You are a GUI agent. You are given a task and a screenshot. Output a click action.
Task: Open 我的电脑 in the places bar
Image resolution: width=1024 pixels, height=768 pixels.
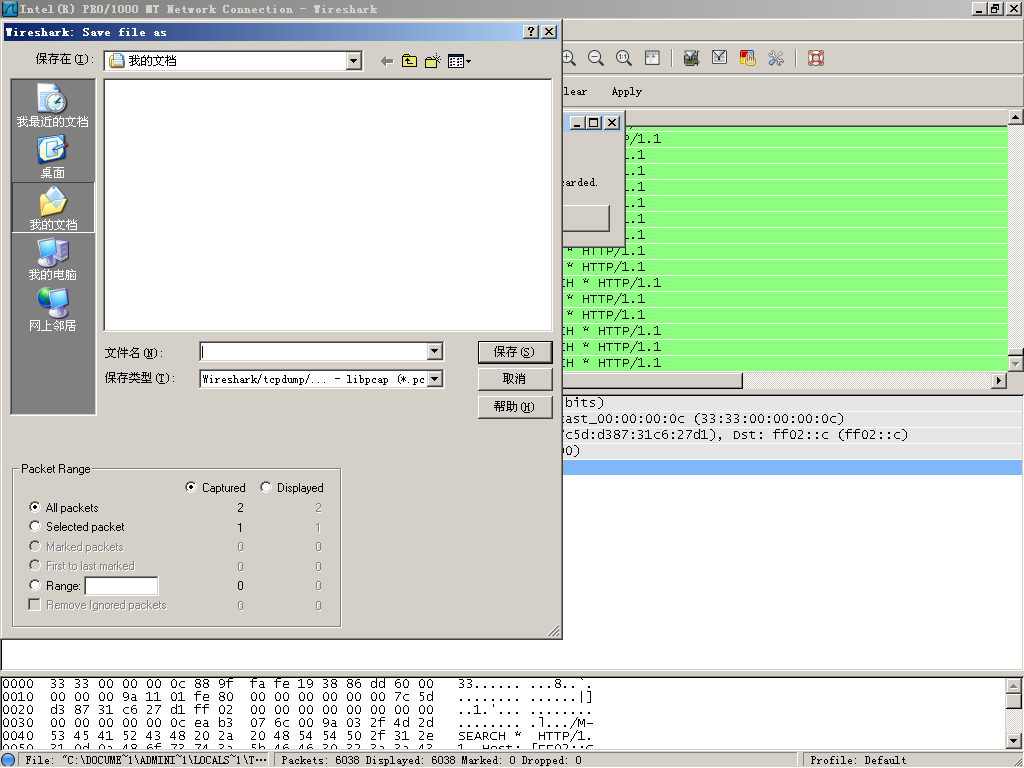point(53,259)
